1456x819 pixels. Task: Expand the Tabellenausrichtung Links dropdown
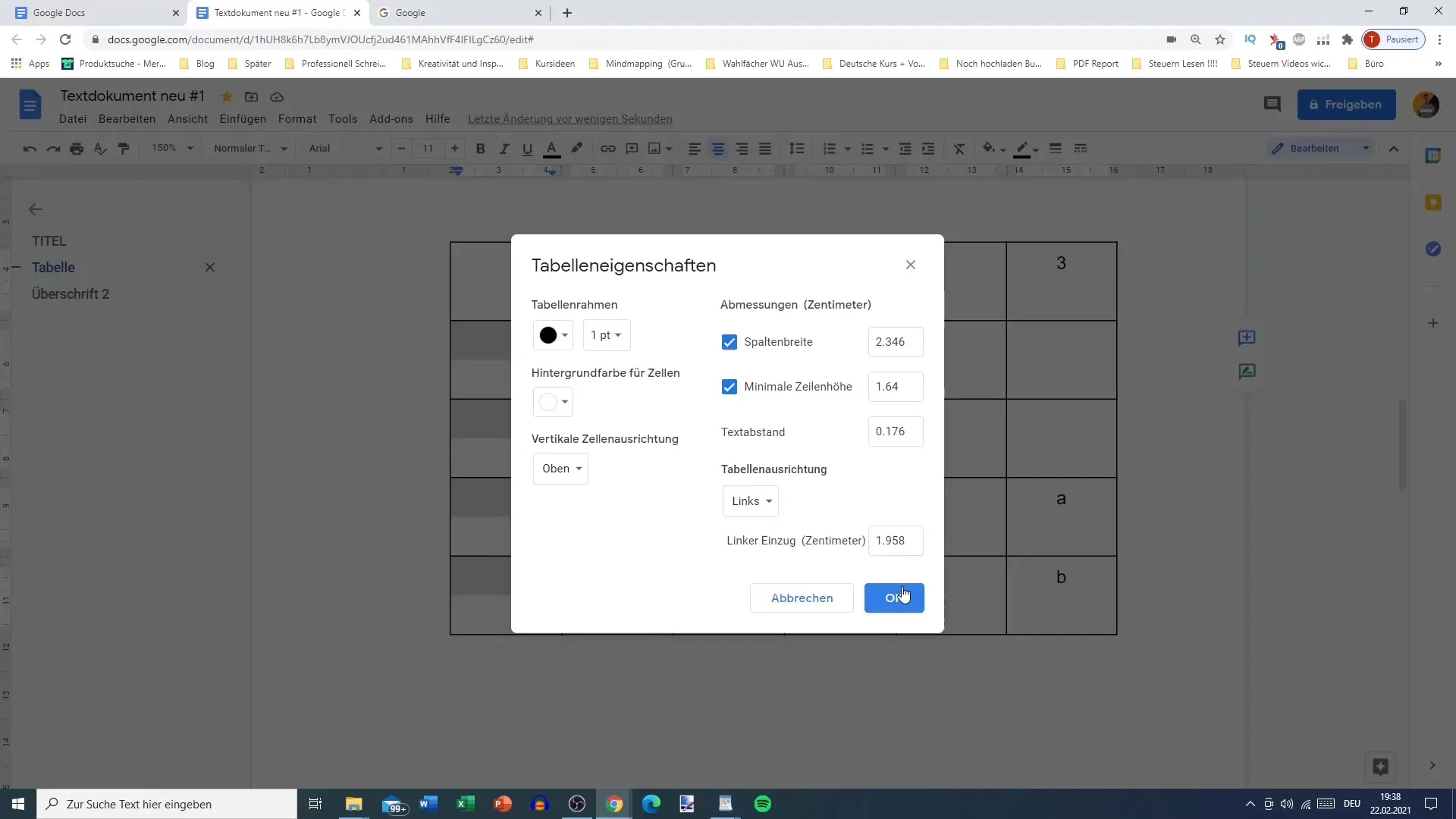(x=749, y=501)
